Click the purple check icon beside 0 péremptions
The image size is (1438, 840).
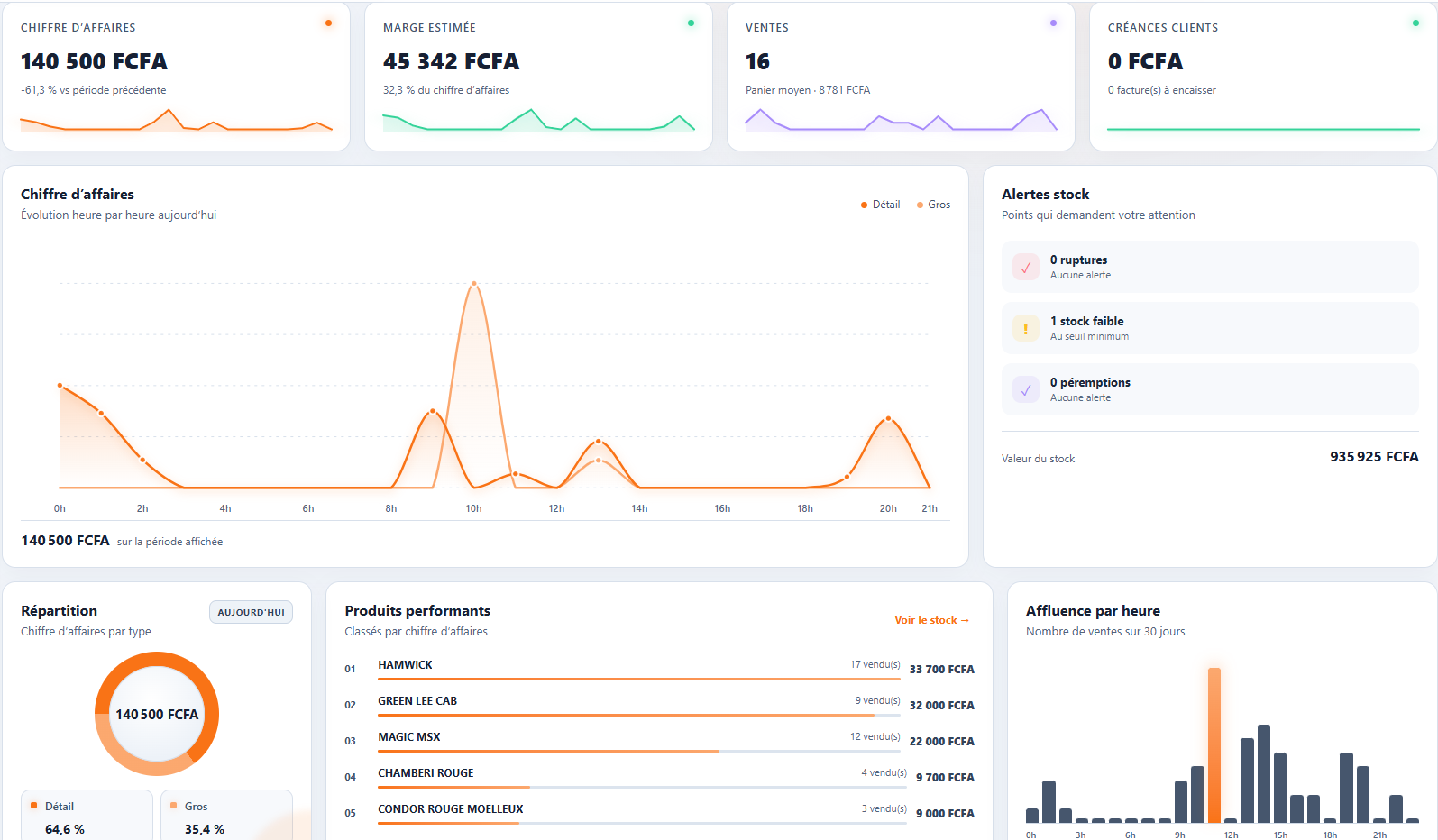click(x=1026, y=389)
